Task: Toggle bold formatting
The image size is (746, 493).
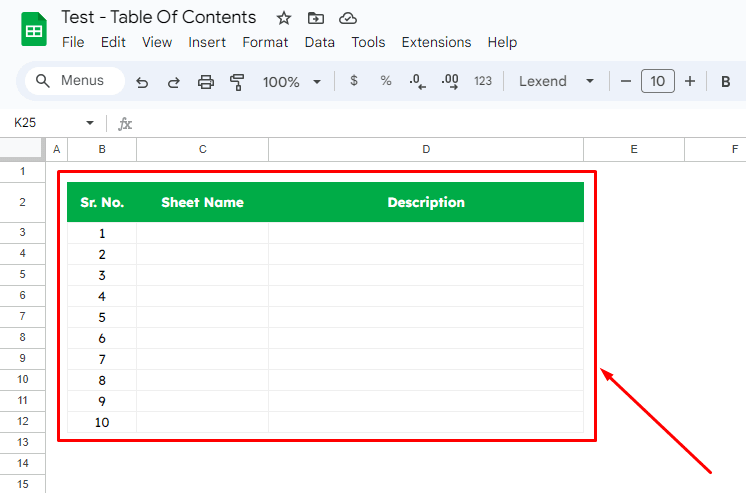Action: click(726, 81)
